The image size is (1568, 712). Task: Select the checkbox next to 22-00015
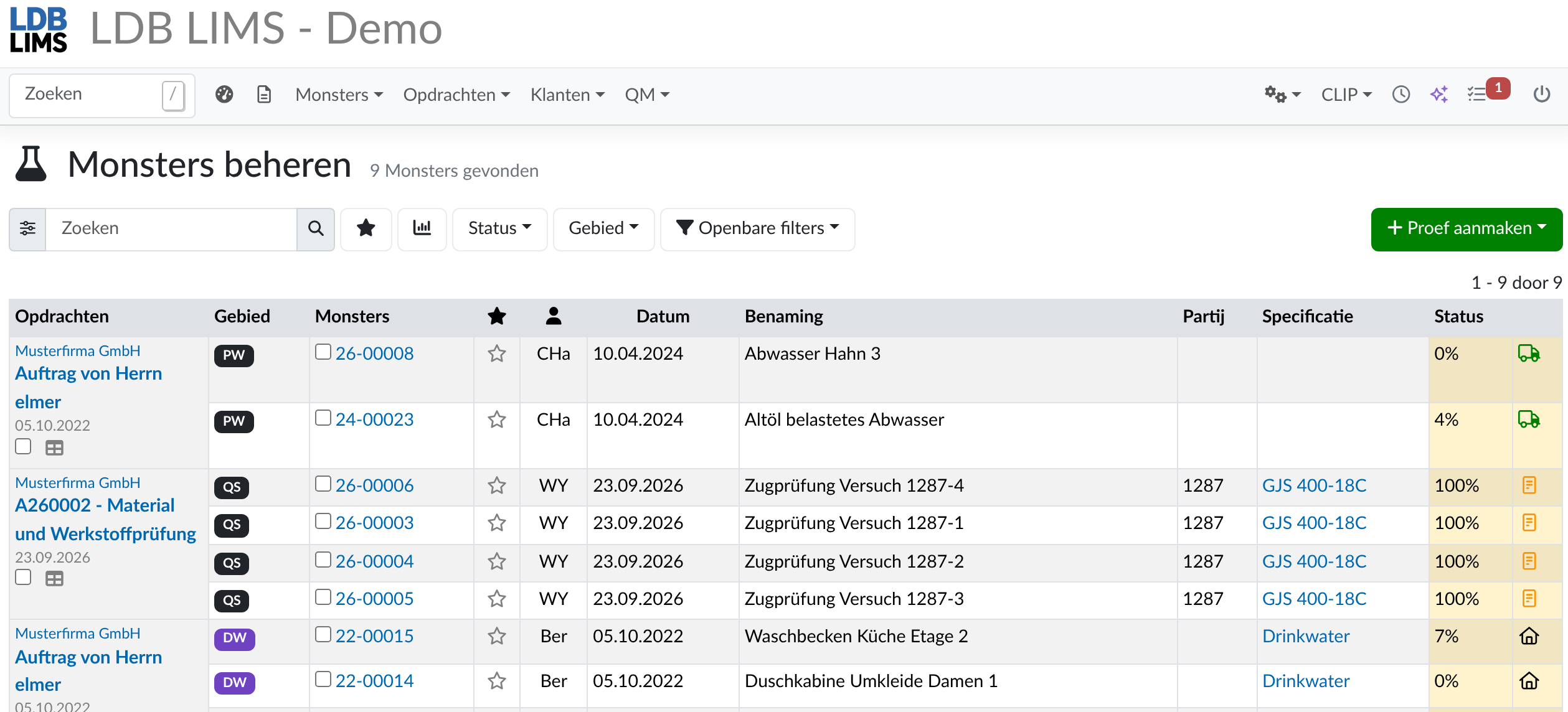pos(323,635)
